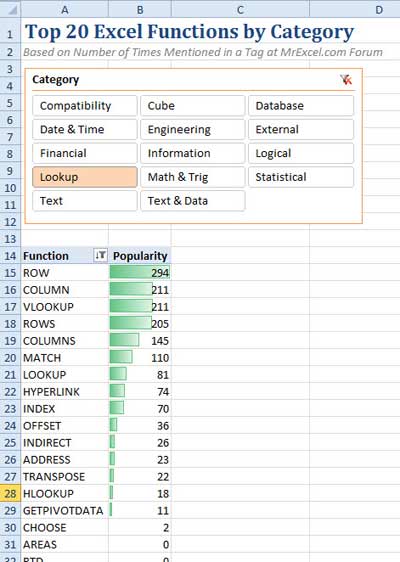Select column A header

(65, 9)
